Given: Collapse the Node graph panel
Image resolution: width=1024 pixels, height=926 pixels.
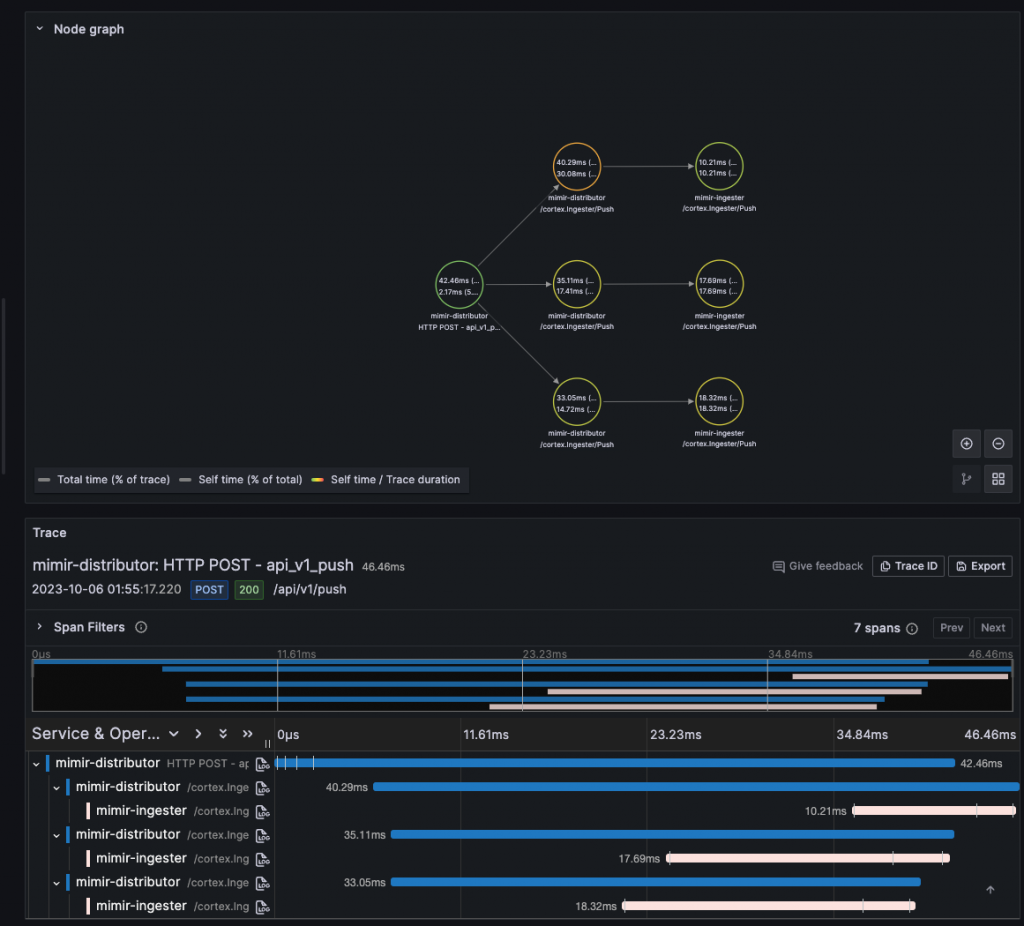Looking at the screenshot, I should pyautogui.click(x=40, y=29).
